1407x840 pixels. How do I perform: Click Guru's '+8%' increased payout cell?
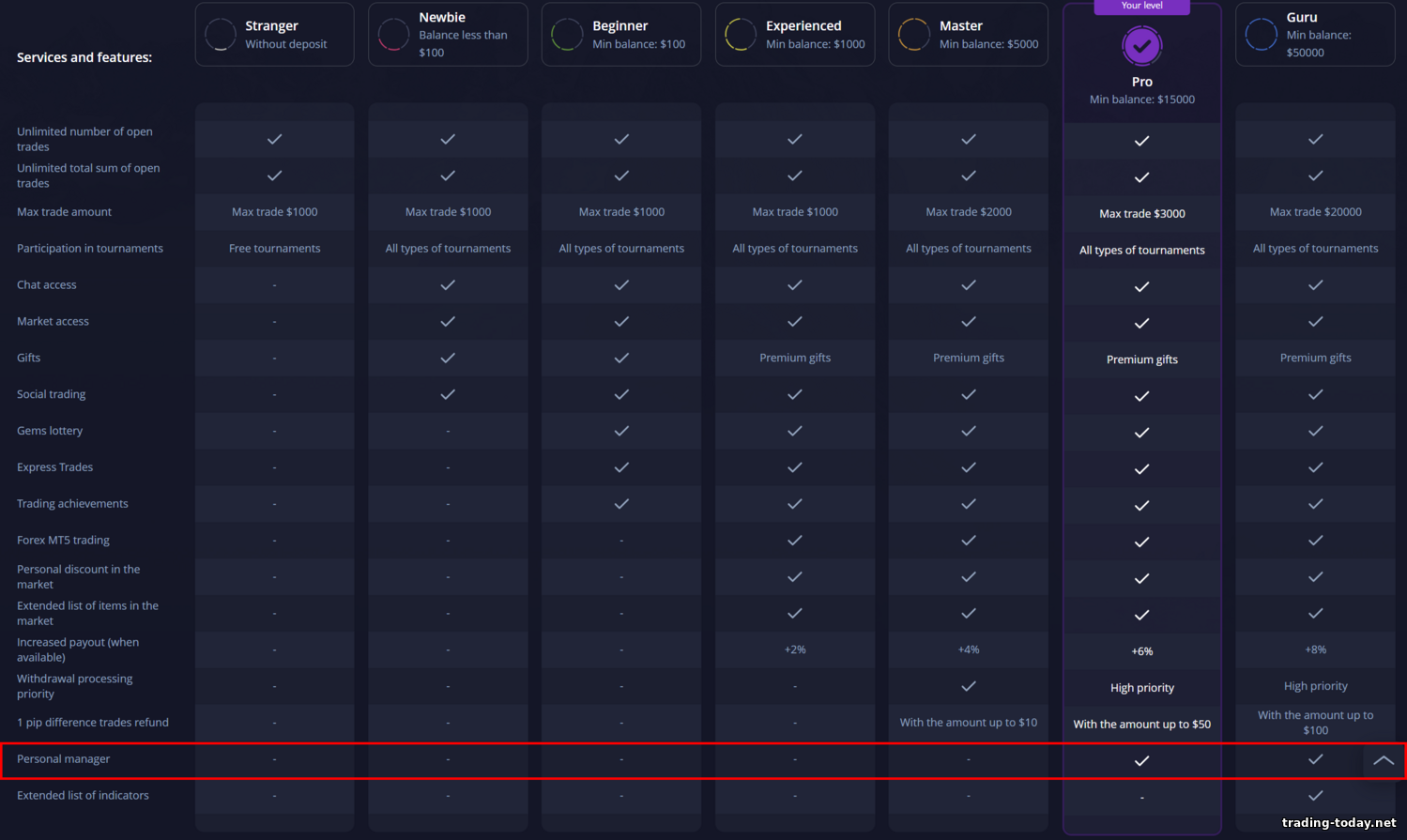pos(1315,649)
